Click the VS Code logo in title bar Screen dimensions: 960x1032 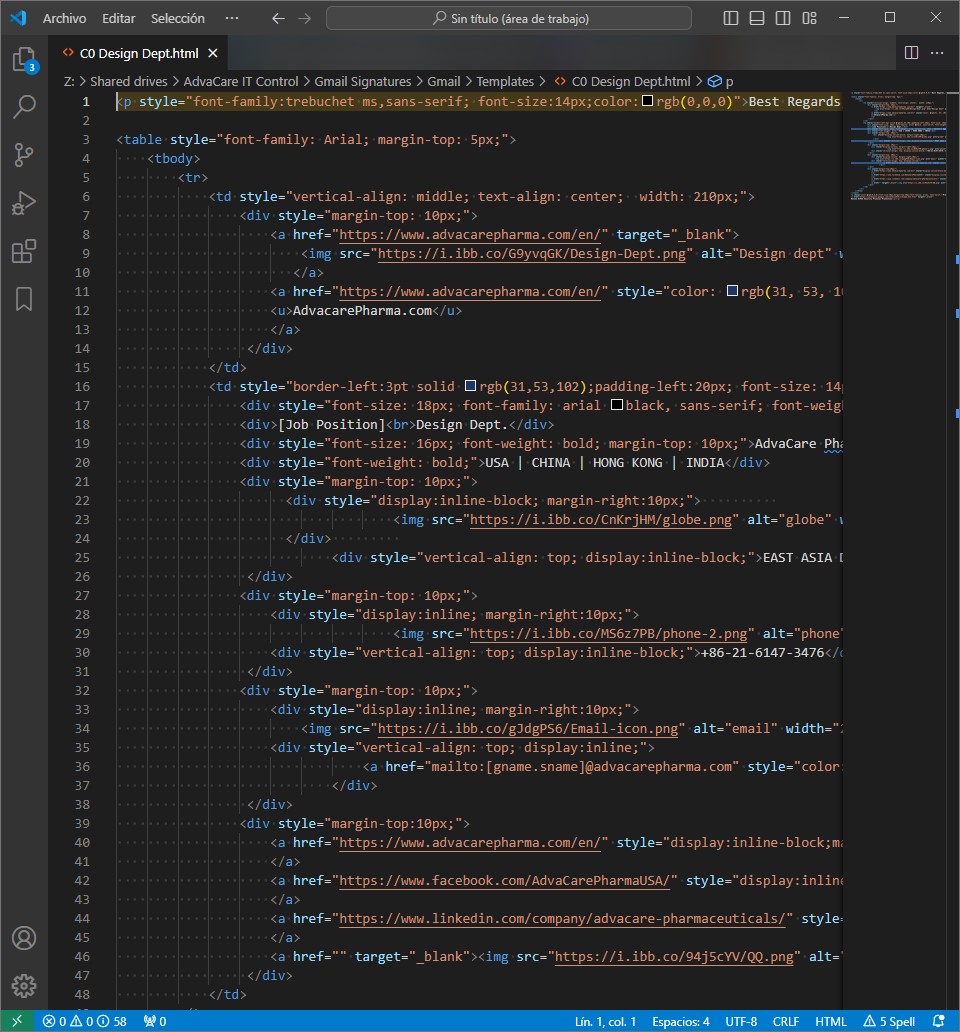(18, 18)
